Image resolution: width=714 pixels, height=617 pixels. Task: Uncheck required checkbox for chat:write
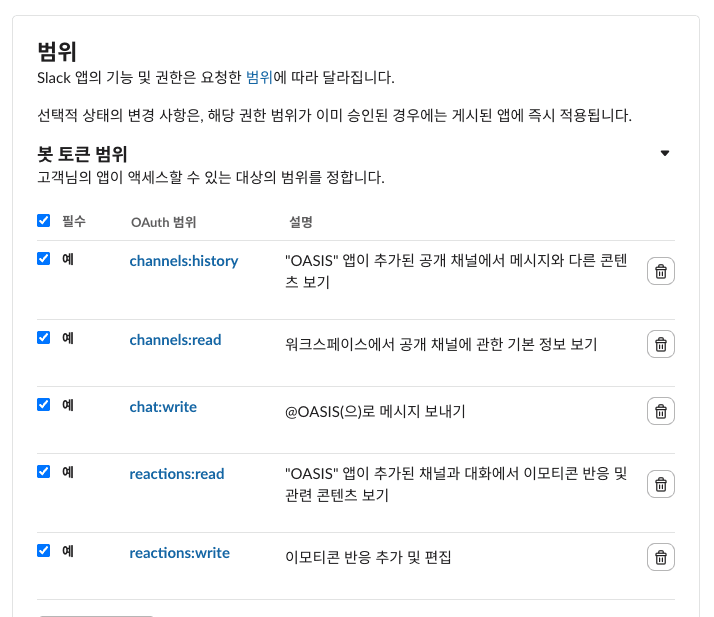click(44, 405)
